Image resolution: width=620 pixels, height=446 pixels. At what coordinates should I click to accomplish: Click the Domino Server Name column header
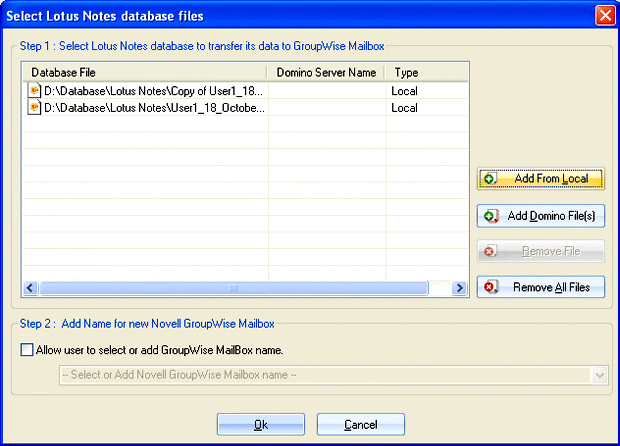326,72
